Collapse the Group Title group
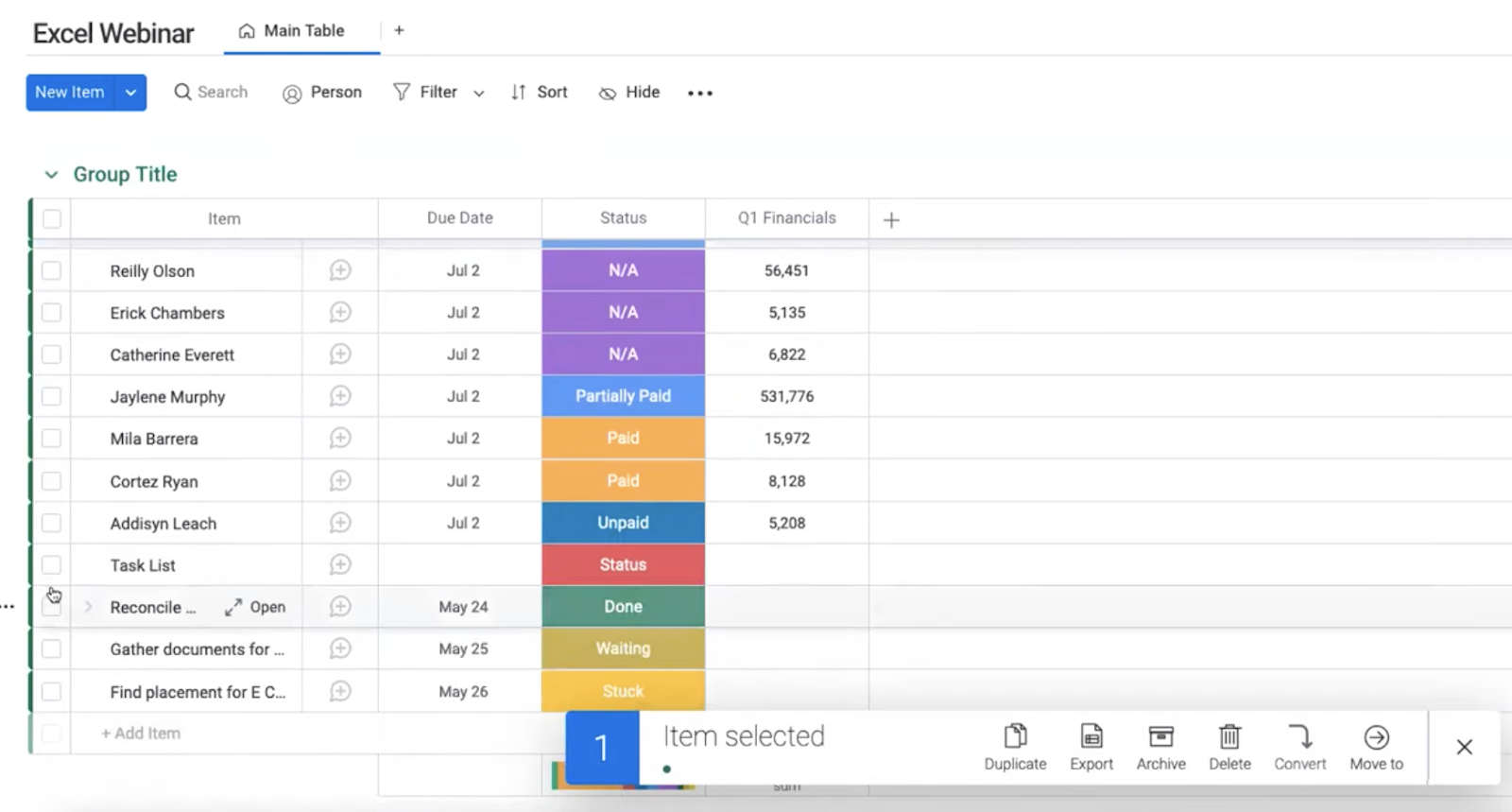This screenshot has width=1512, height=812. coord(51,175)
